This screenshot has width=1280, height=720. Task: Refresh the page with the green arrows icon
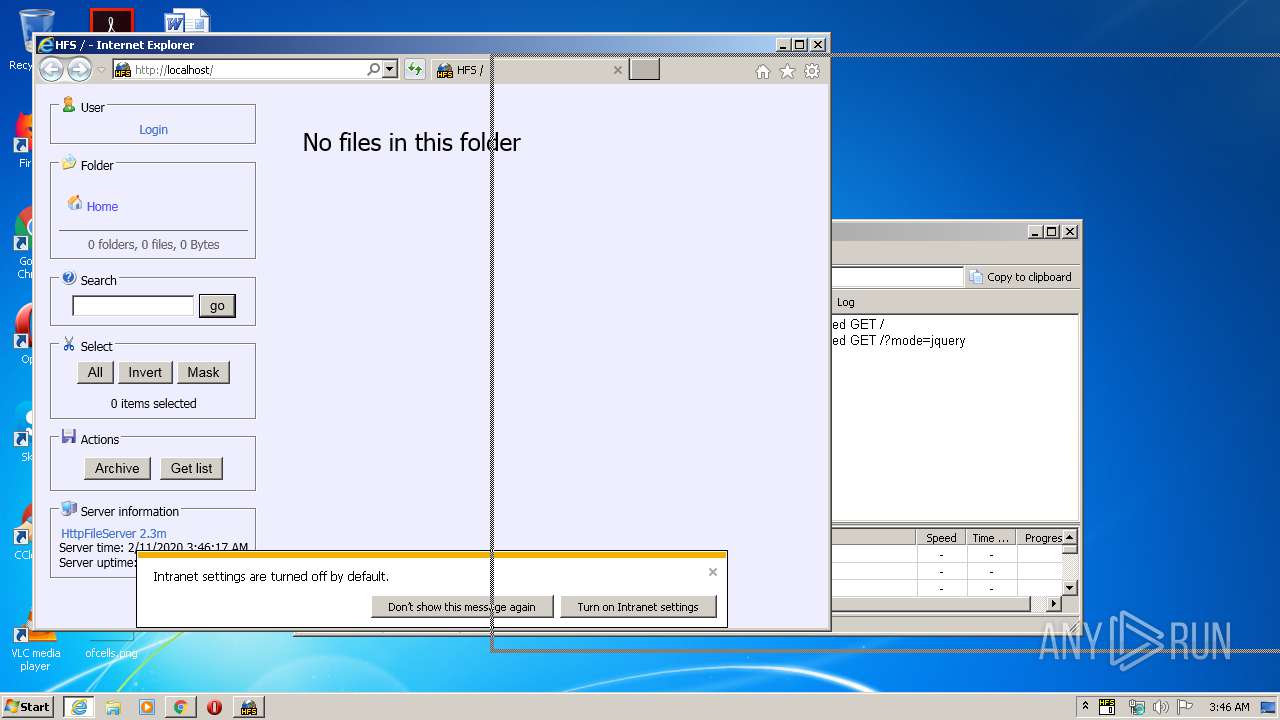coord(414,70)
